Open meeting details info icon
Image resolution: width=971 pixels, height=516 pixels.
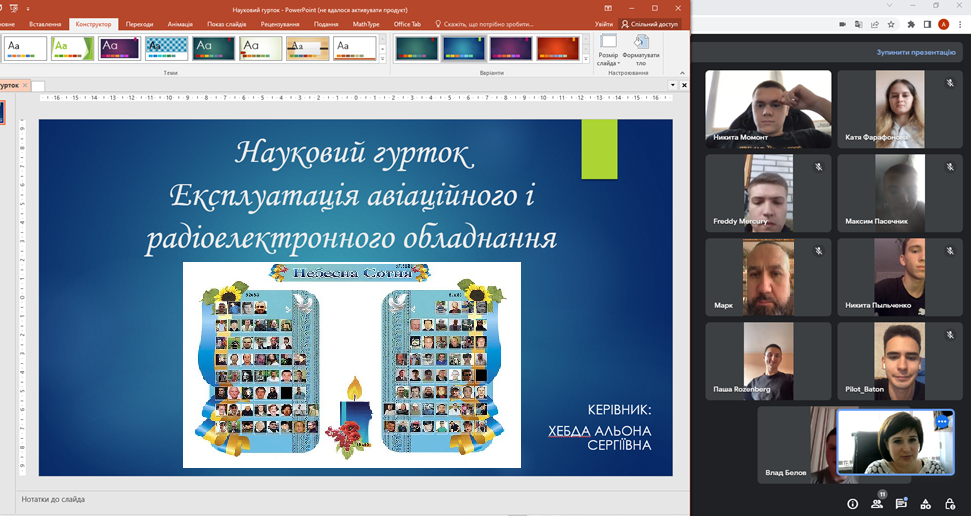tap(853, 504)
